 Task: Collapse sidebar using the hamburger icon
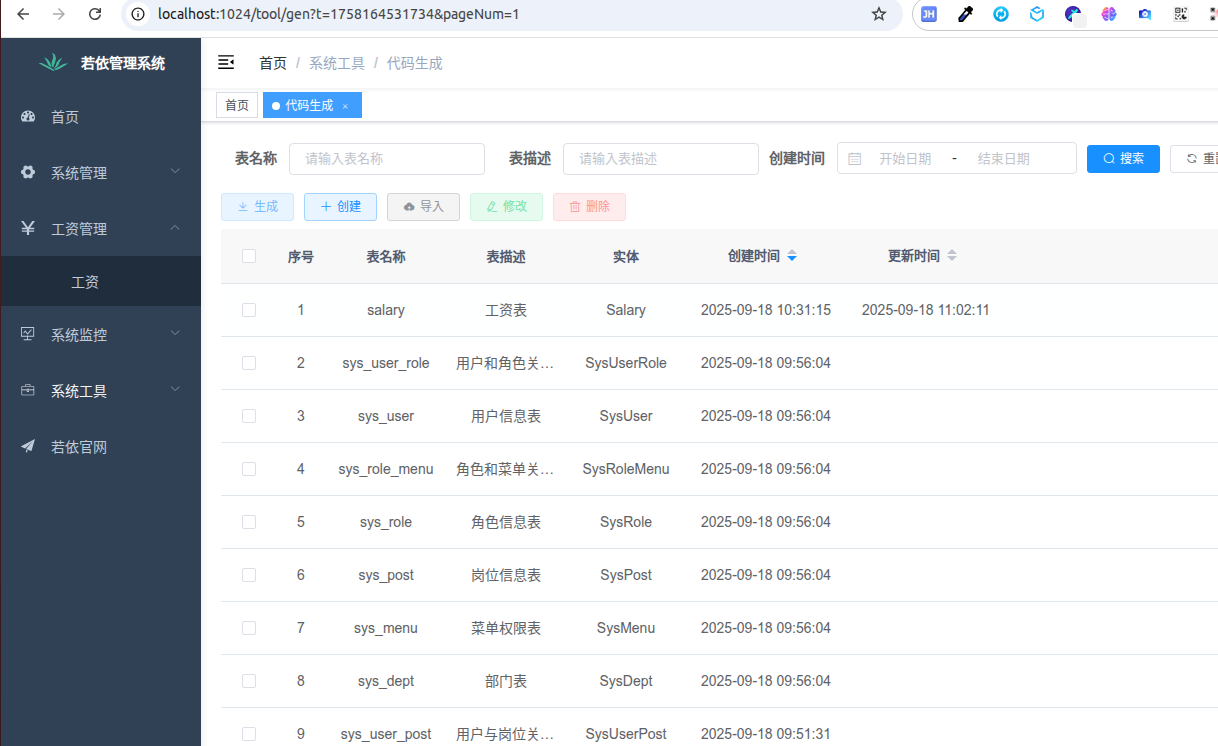[x=226, y=63]
